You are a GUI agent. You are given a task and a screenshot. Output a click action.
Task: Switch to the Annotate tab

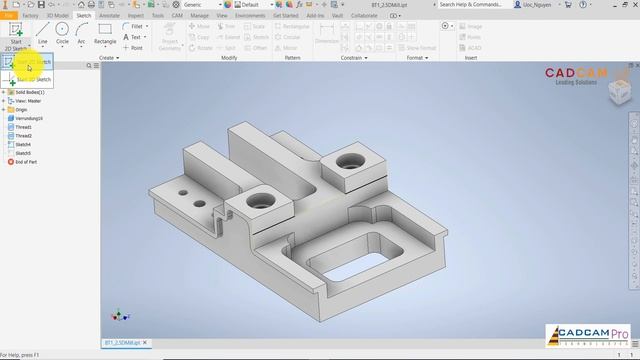click(x=109, y=16)
